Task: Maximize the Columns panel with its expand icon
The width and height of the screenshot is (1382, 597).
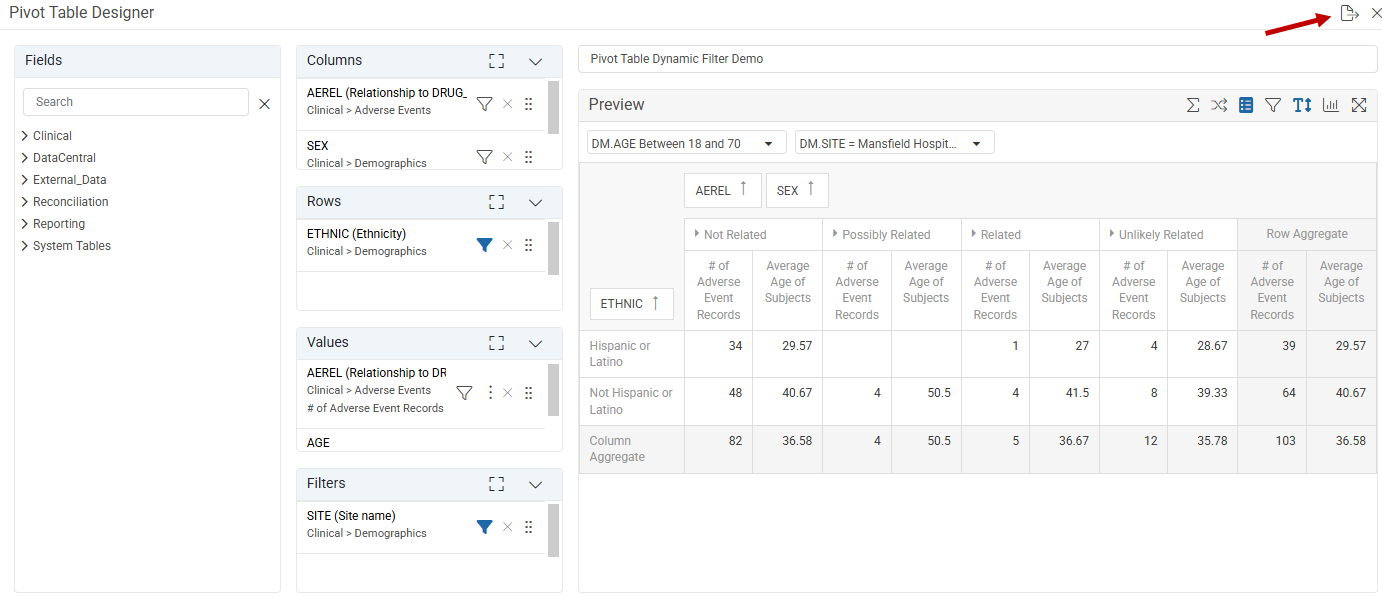Action: pyautogui.click(x=496, y=61)
